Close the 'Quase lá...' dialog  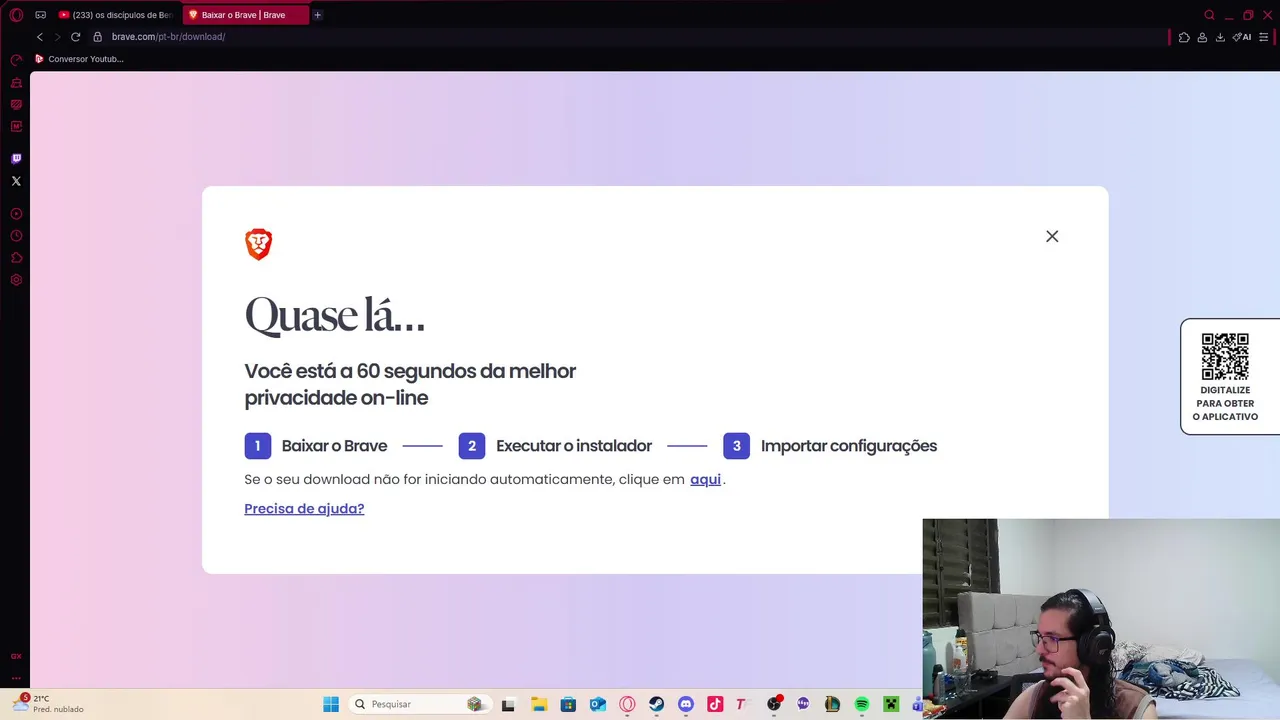1052,236
